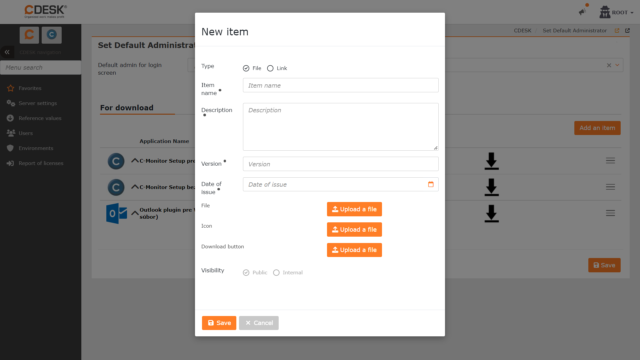Upload a file for the File row

point(354,209)
